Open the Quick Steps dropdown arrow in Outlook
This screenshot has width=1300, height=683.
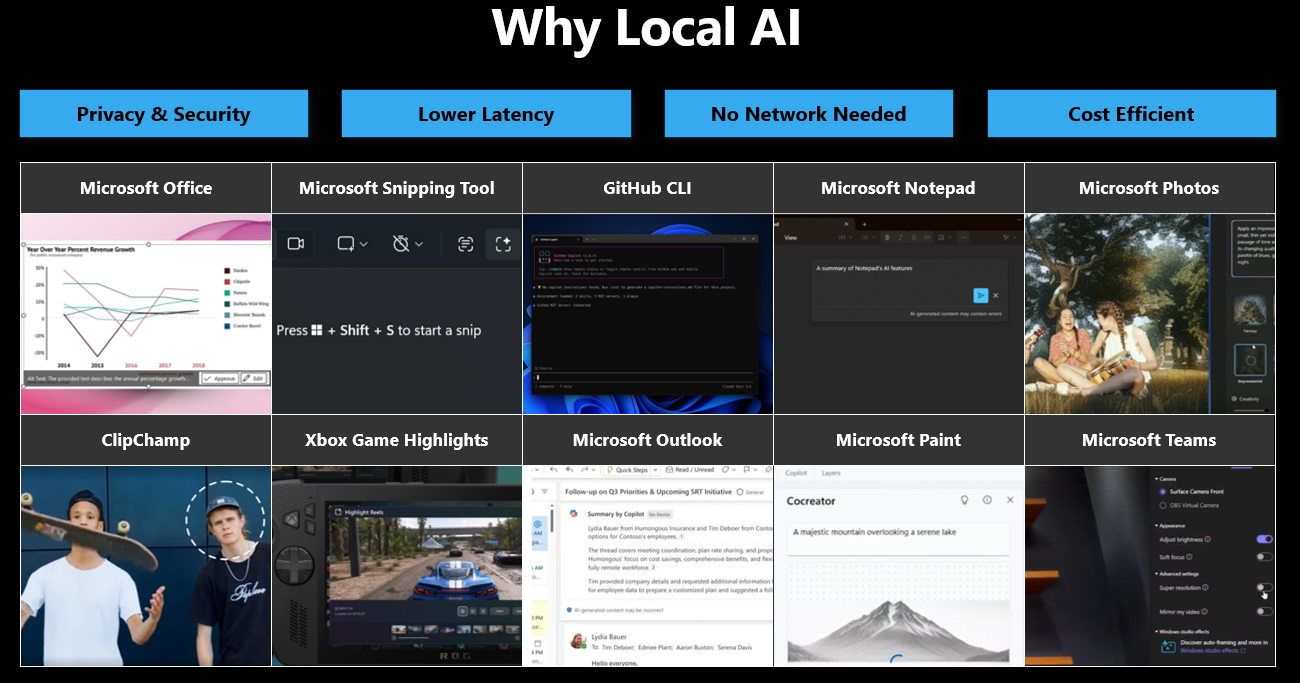pyautogui.click(x=654, y=469)
